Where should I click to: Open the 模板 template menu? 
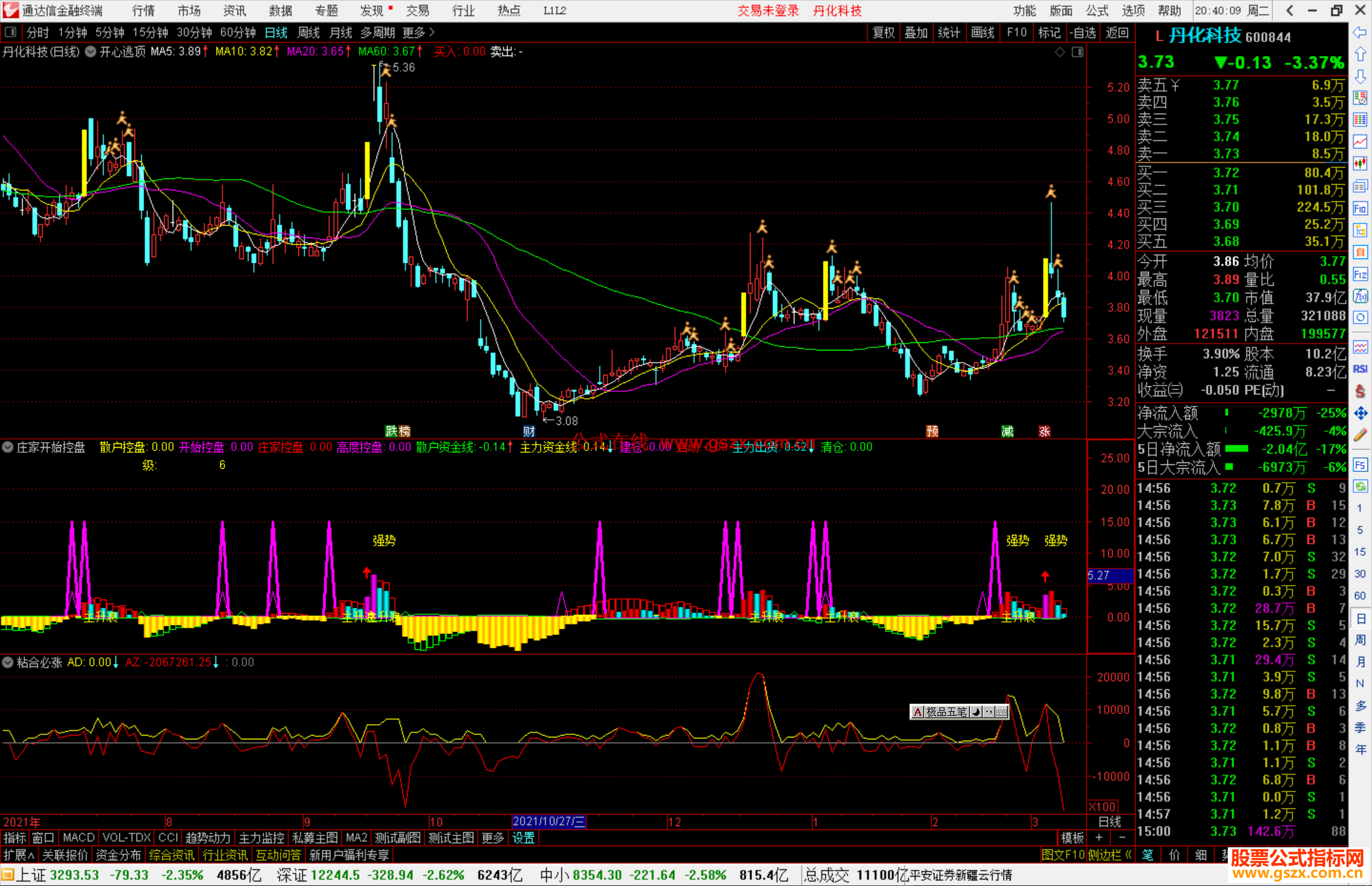click(1072, 838)
